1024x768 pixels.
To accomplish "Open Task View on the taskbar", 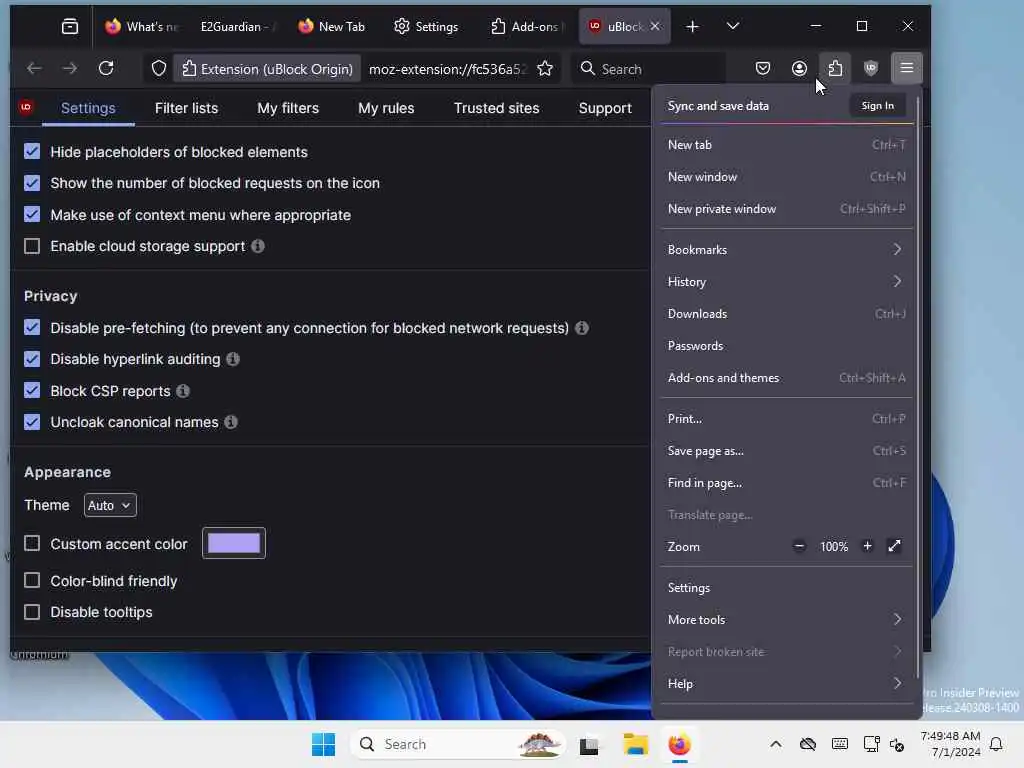I will 589,744.
